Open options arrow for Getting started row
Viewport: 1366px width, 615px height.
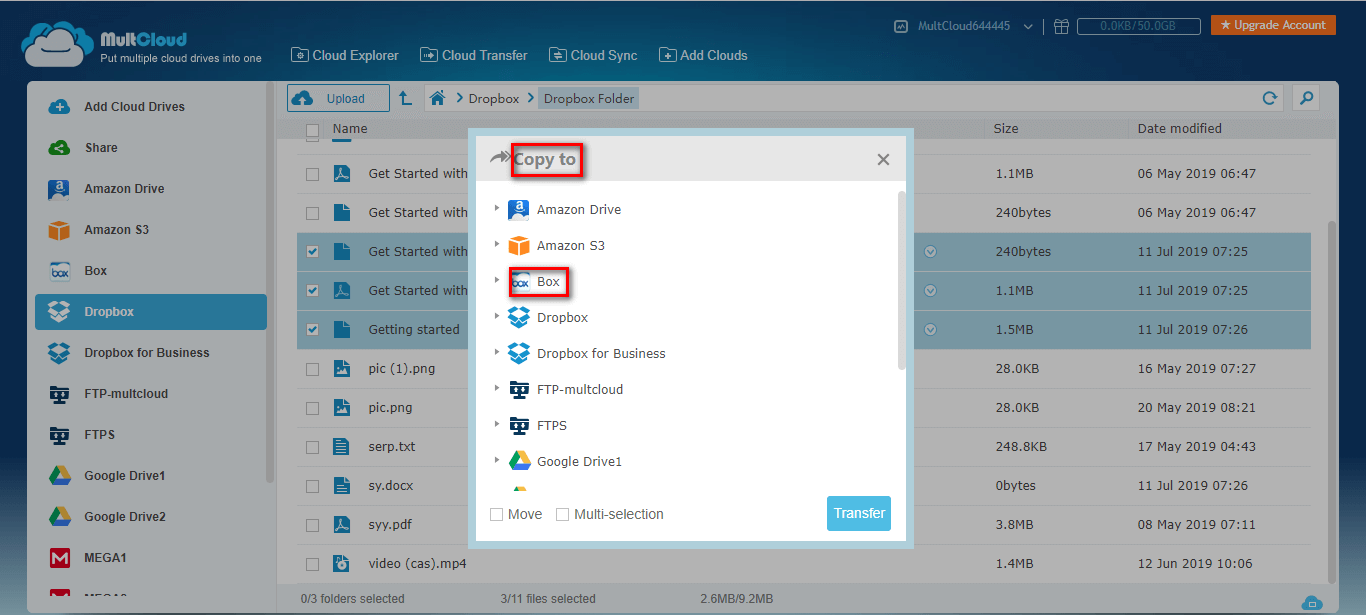point(930,330)
